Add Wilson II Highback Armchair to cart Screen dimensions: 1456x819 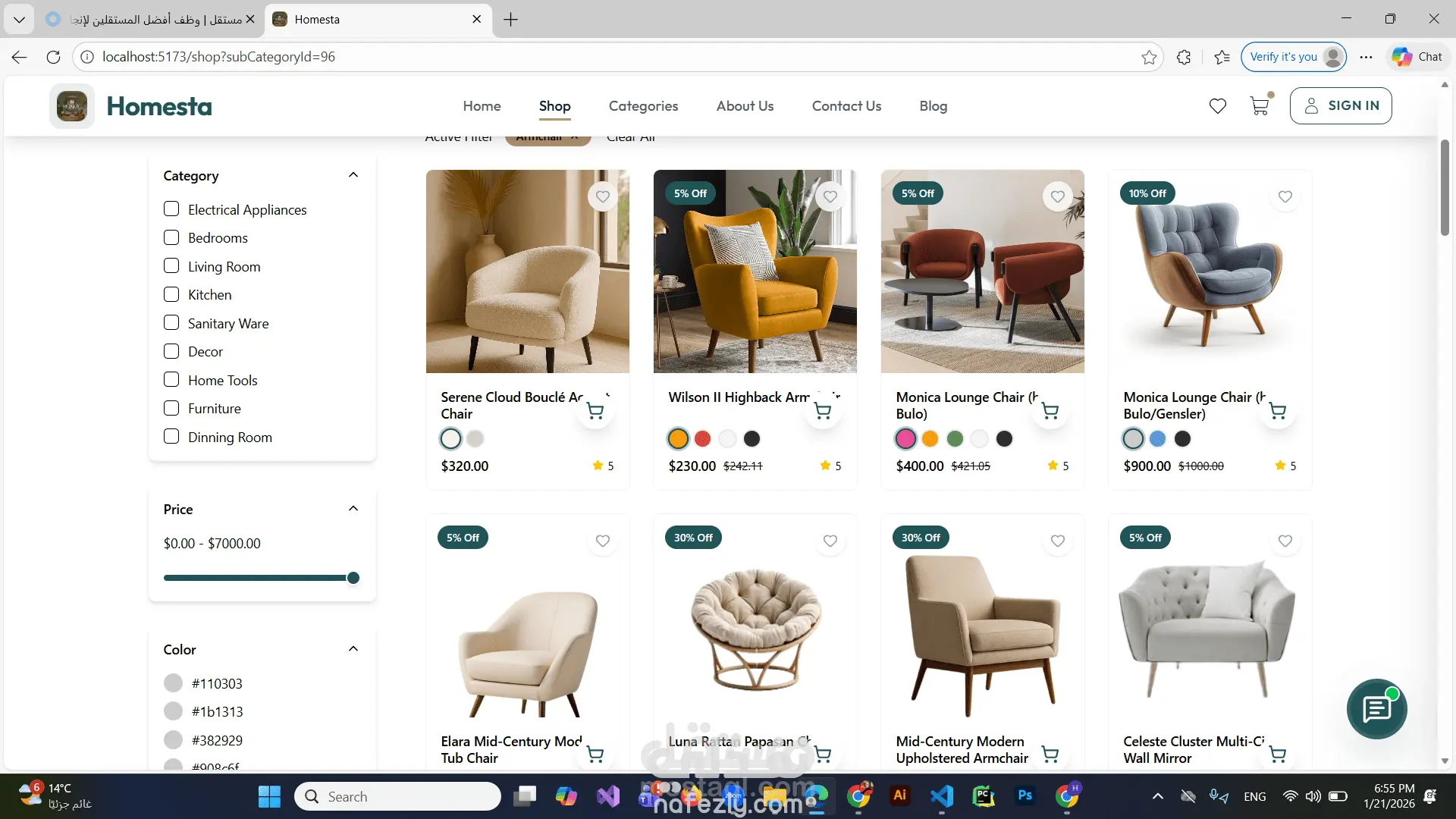[x=822, y=411]
